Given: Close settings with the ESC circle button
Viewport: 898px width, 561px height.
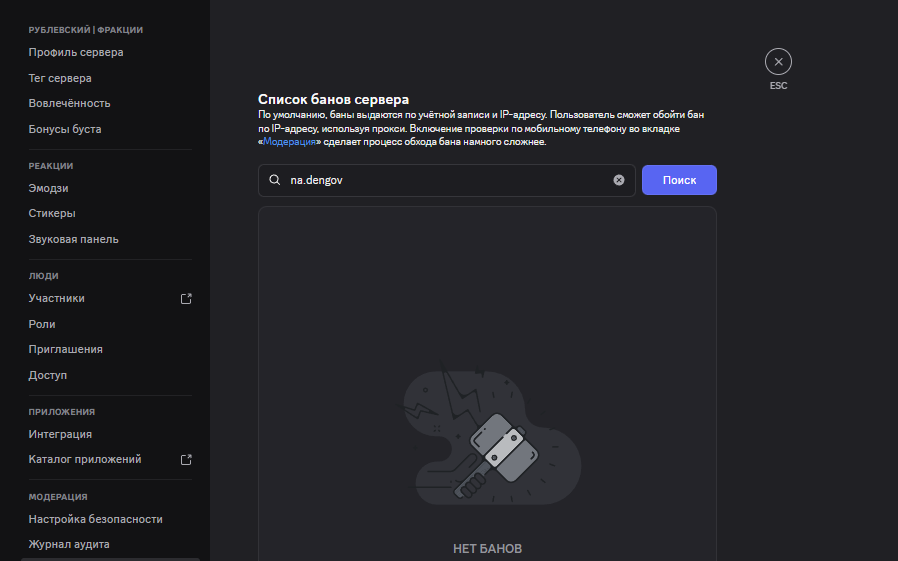Looking at the screenshot, I should [x=778, y=62].
